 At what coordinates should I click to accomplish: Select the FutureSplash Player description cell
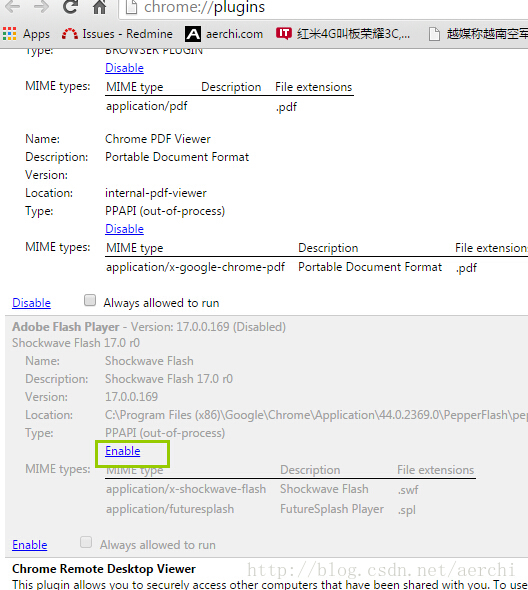332,509
